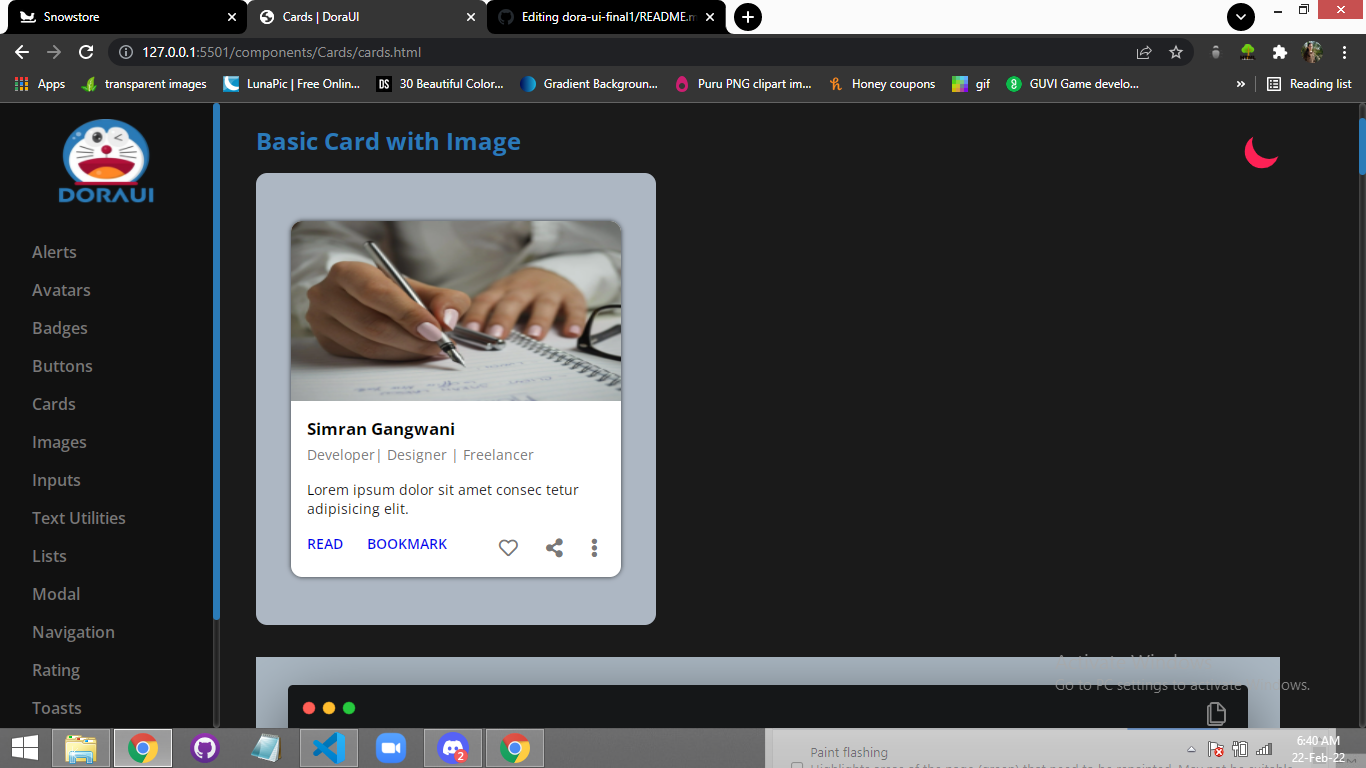Open the LunaPic bookmark
1366x768 pixels.
(292, 84)
